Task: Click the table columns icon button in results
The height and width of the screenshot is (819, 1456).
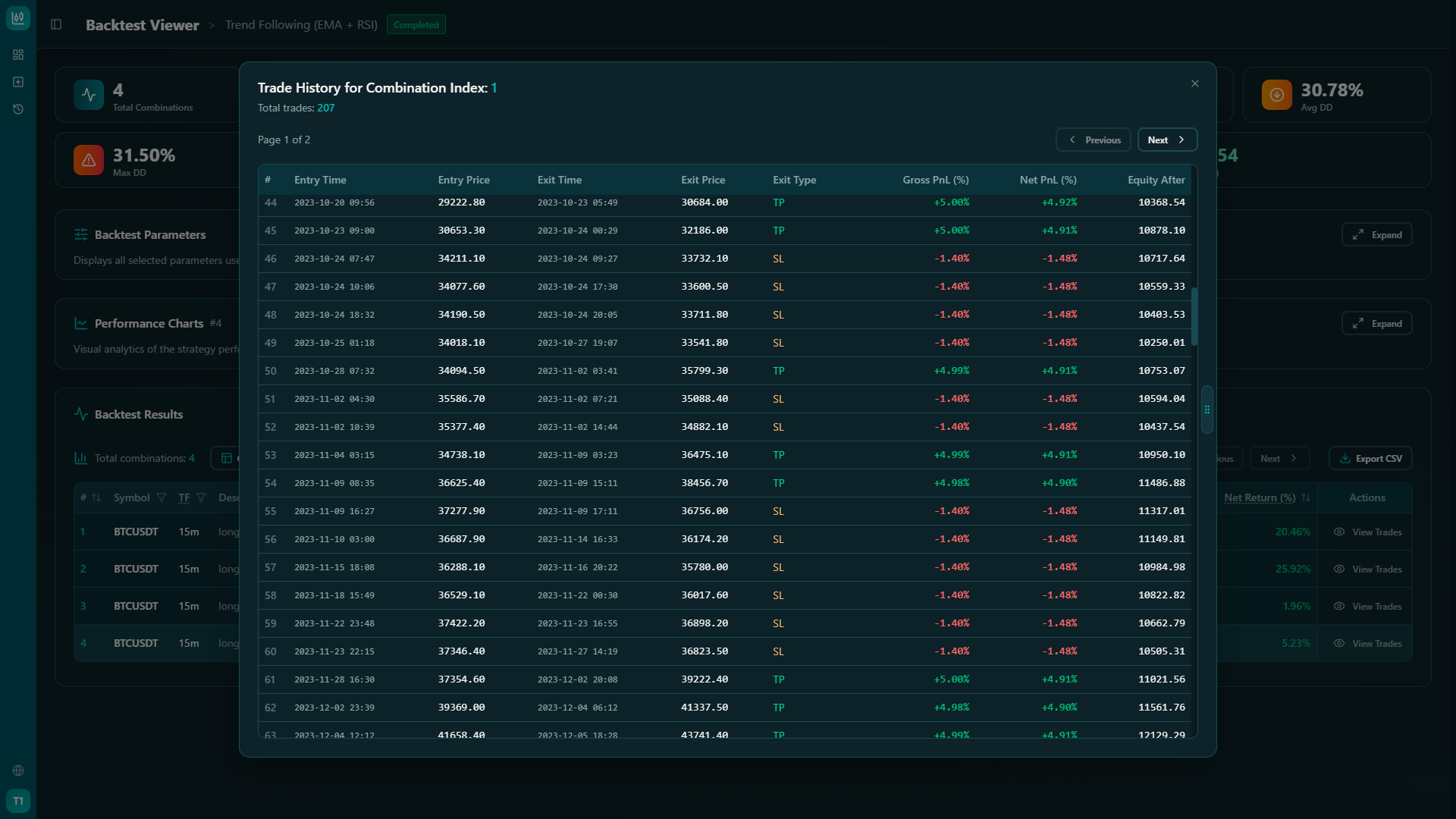Action: [226, 458]
